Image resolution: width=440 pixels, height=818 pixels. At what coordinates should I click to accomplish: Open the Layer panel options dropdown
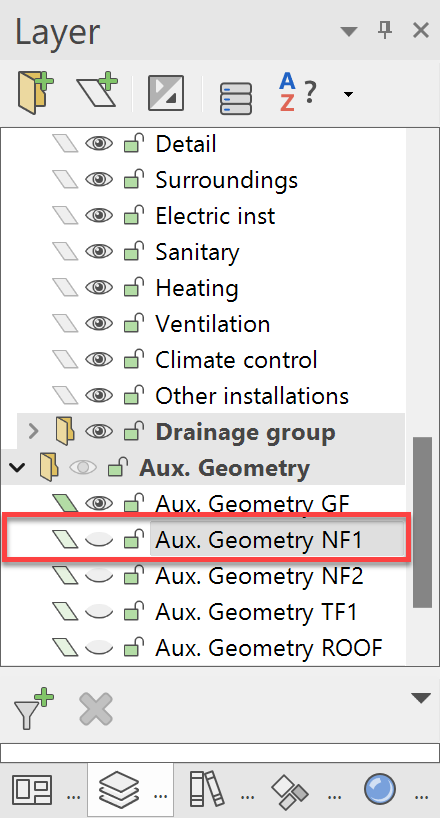(x=348, y=32)
